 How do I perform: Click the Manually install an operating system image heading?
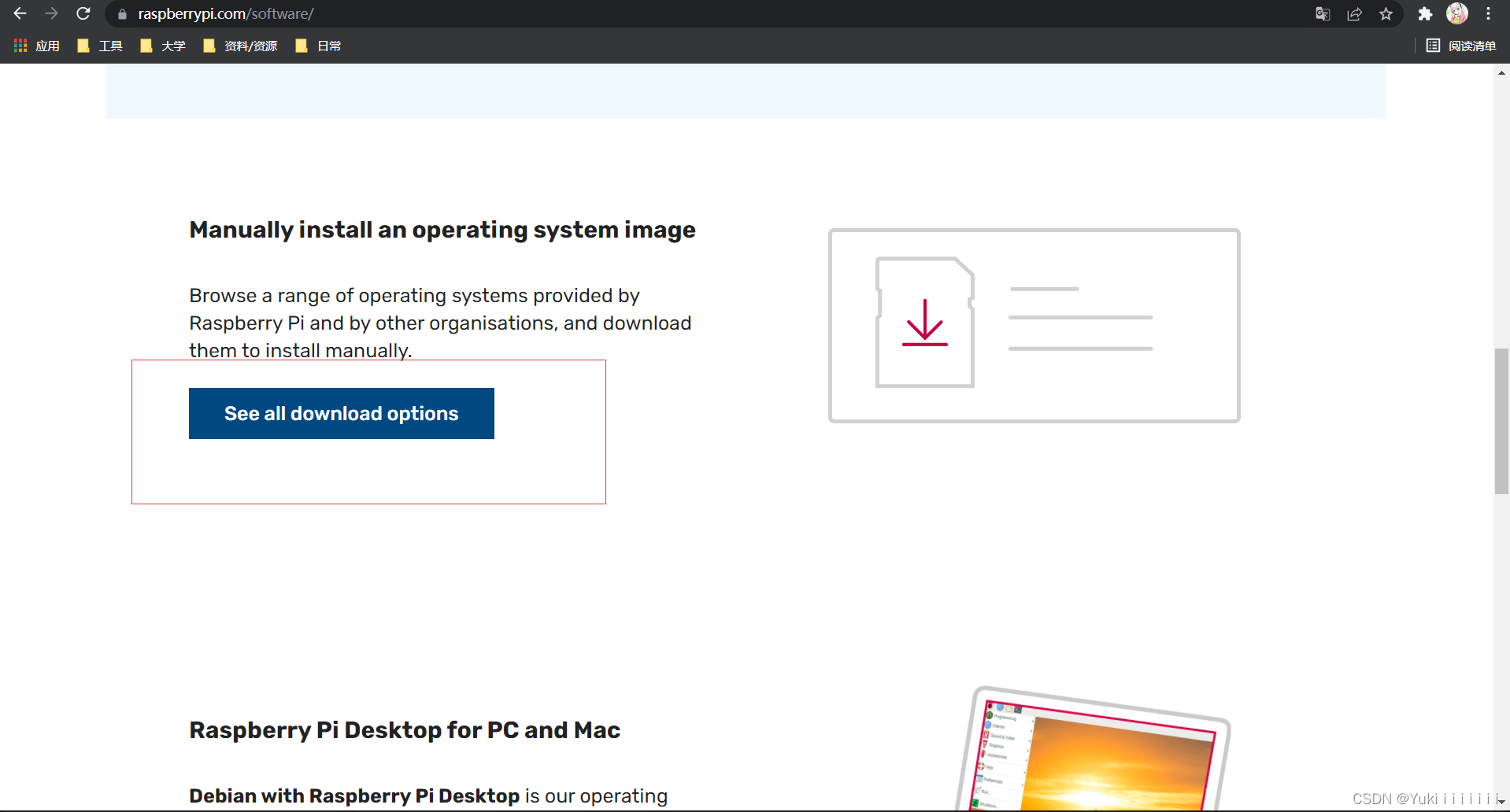click(442, 230)
